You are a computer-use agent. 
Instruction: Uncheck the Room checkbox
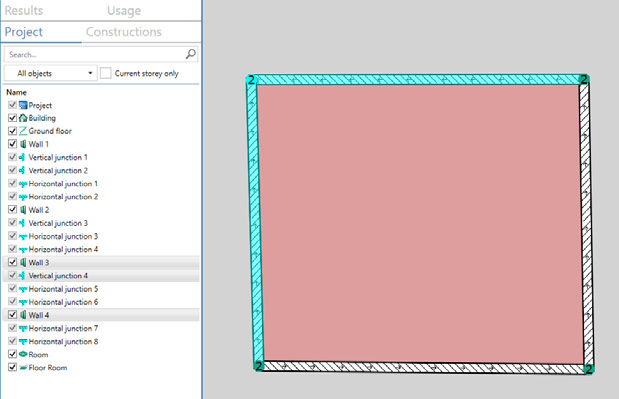[x=12, y=354]
